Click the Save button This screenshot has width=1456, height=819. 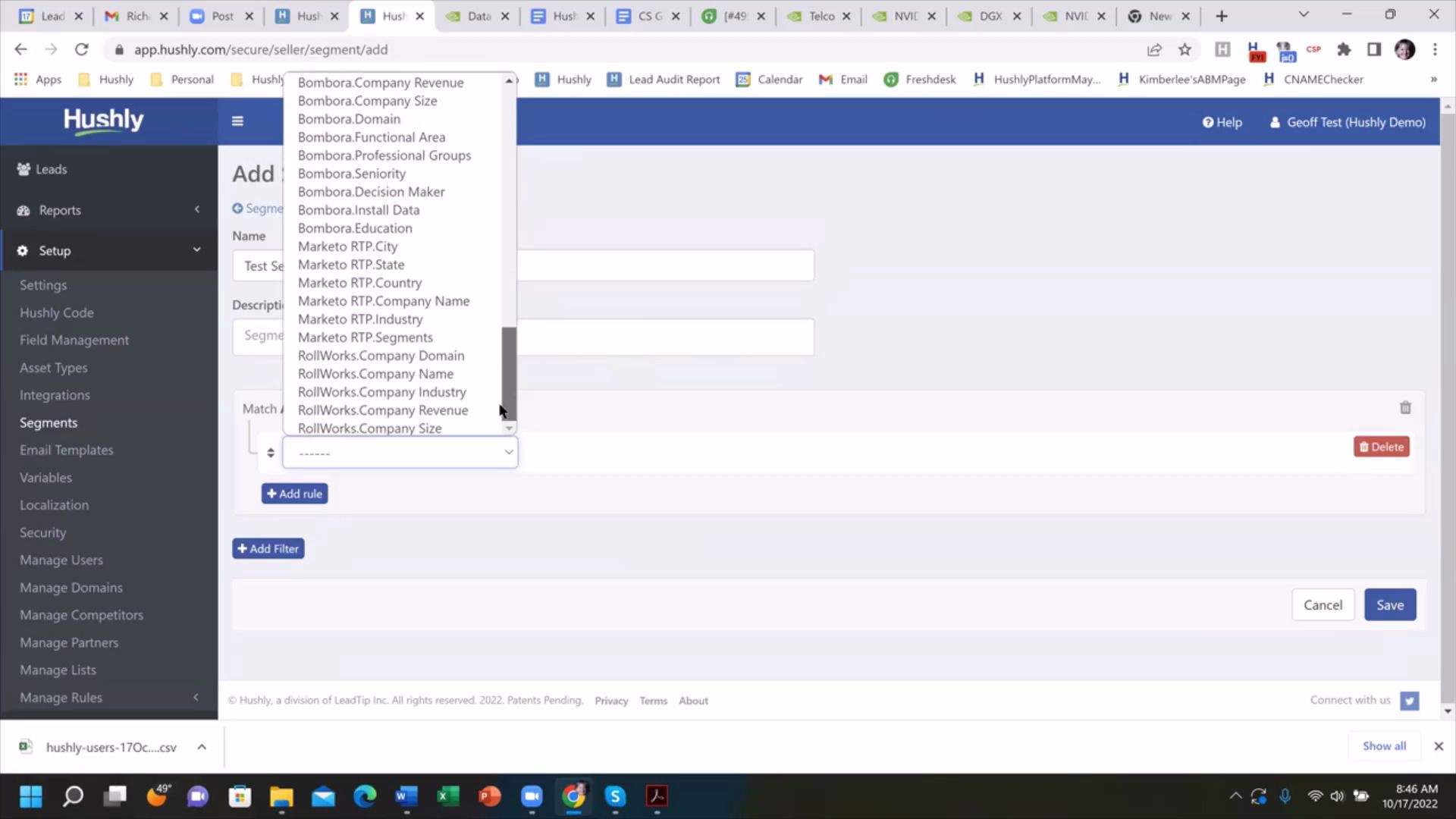click(x=1390, y=604)
